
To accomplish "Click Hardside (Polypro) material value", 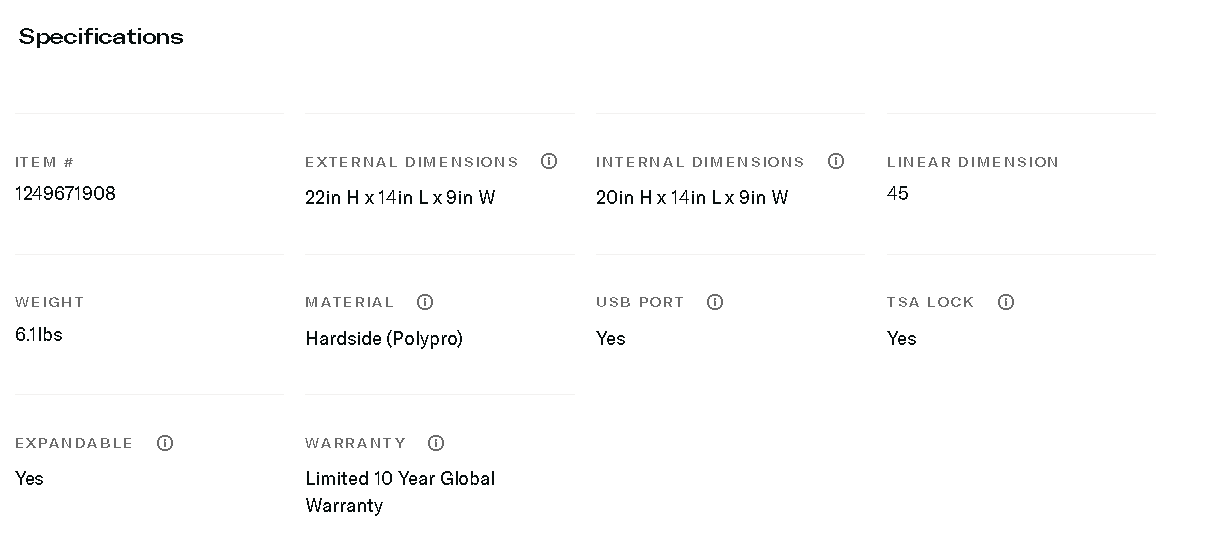I will click(384, 339).
